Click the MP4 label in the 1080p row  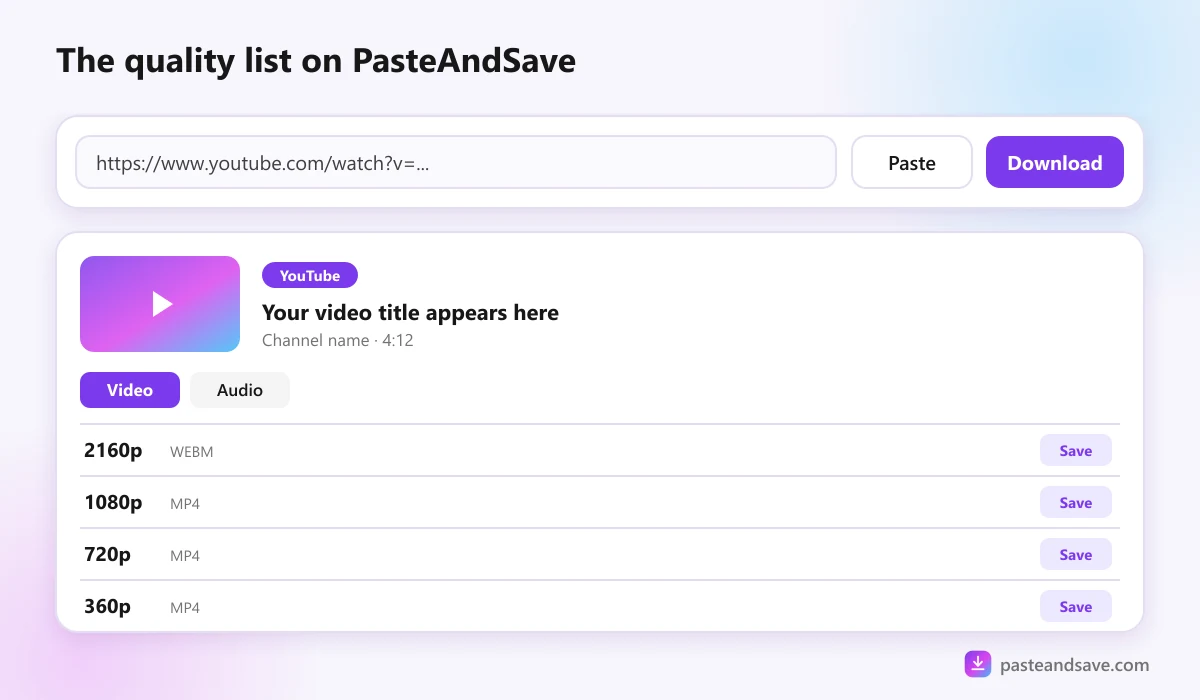click(185, 504)
